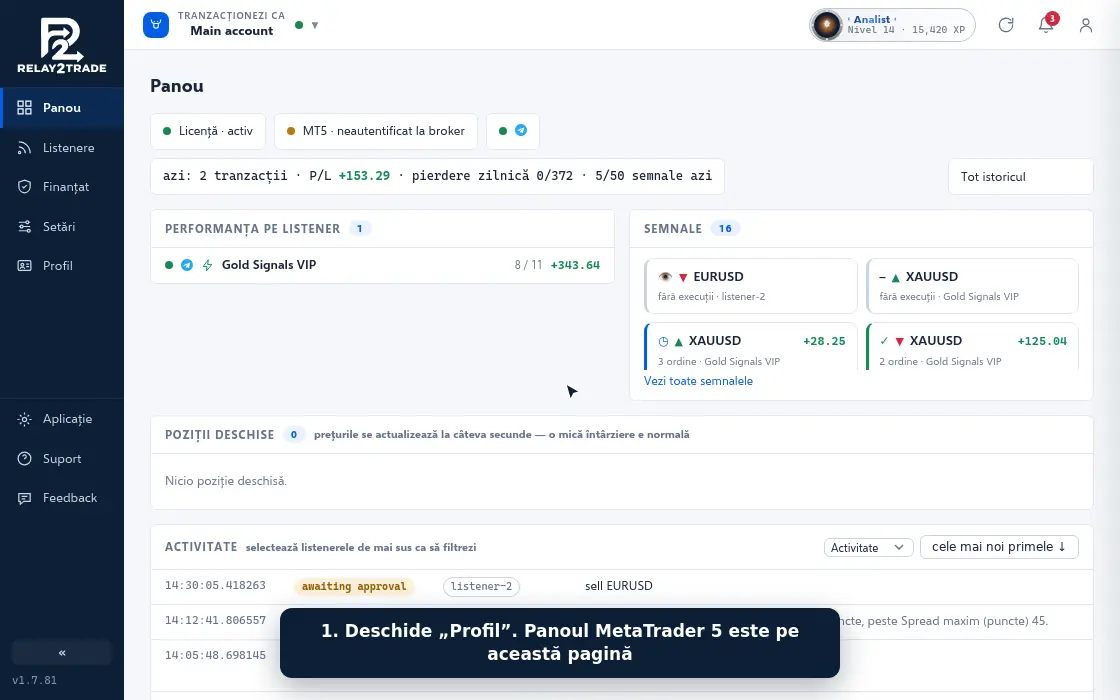Click the v1.7.81 version label

[34, 681]
